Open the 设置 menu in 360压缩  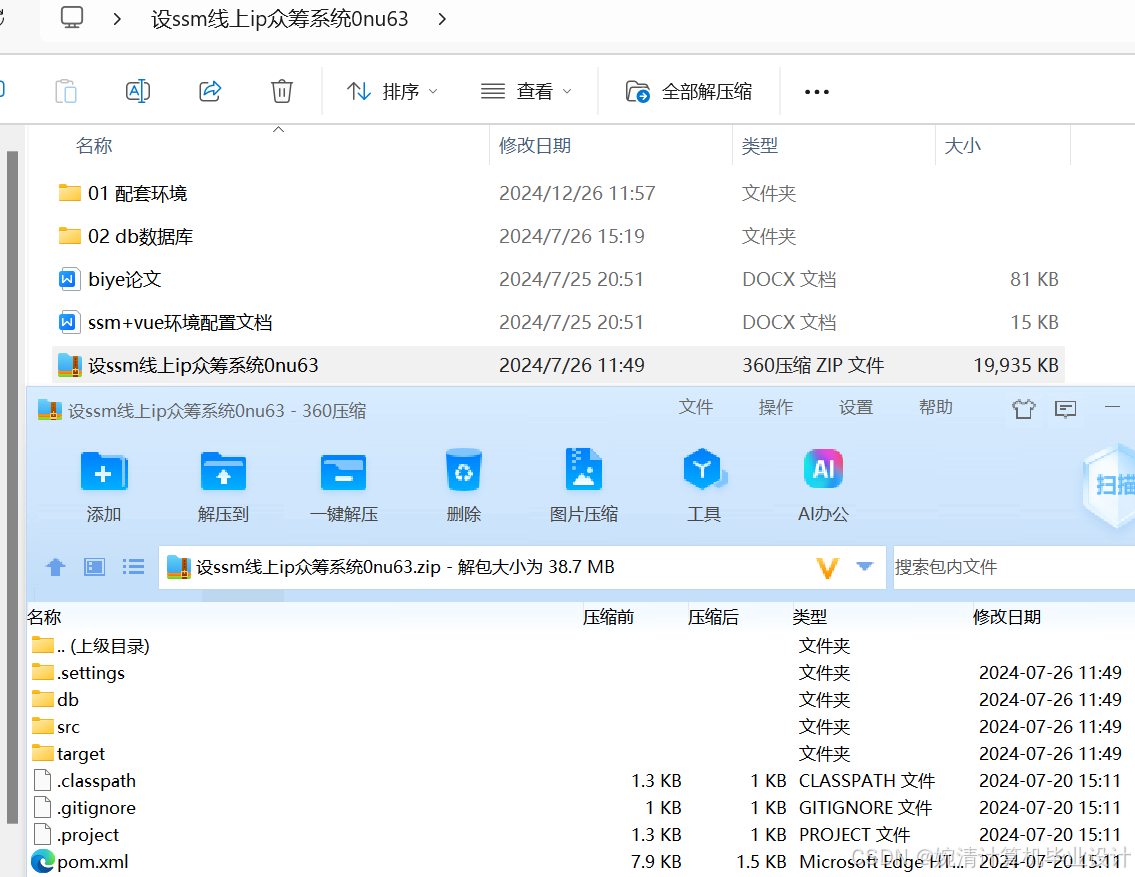tap(856, 407)
